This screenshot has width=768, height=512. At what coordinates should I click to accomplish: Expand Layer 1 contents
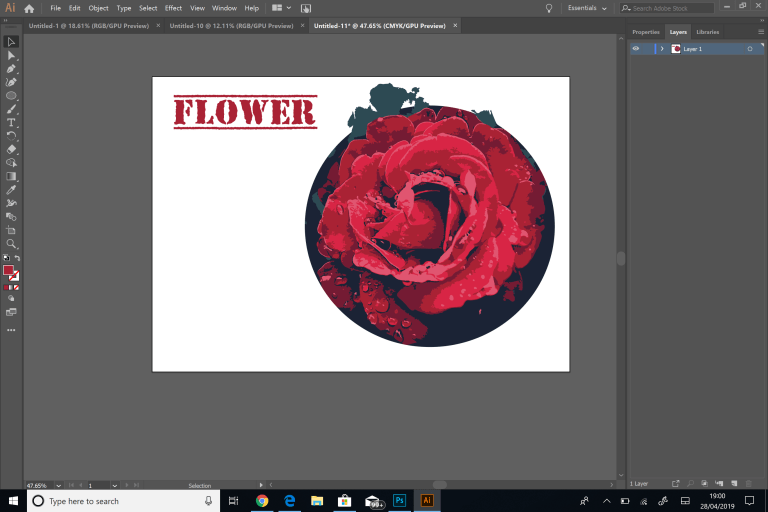[662, 49]
